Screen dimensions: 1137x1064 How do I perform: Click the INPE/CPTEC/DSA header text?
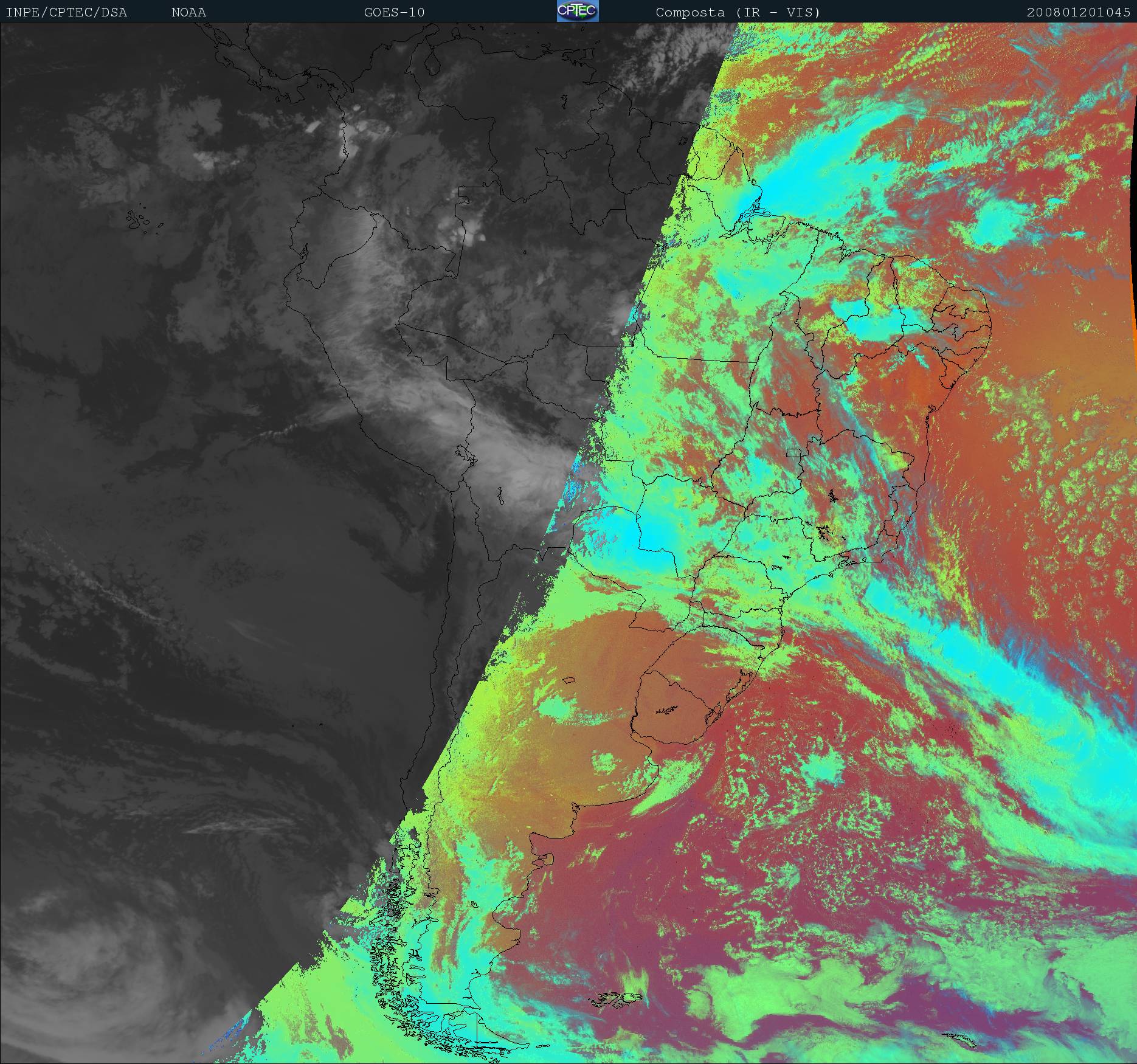tap(66, 12)
